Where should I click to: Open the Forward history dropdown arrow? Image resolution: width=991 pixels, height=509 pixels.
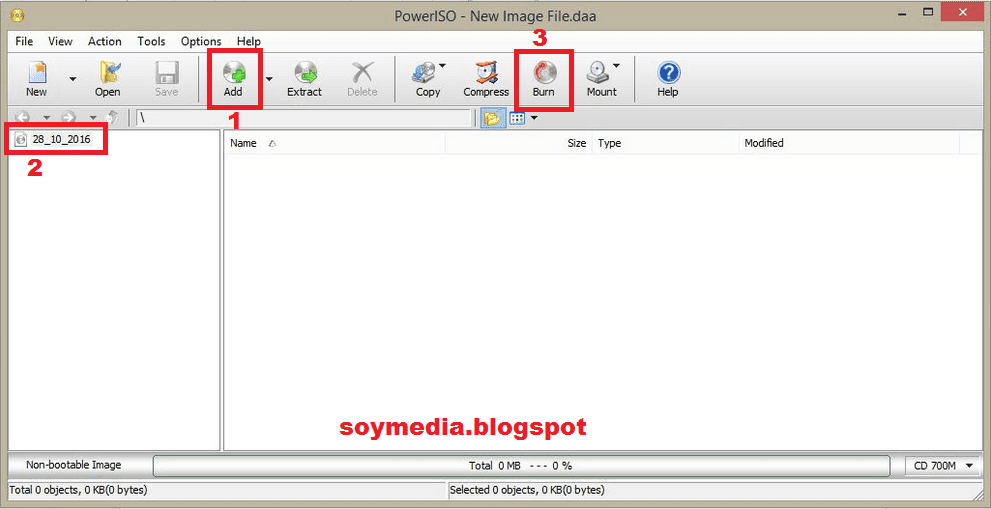point(92,118)
